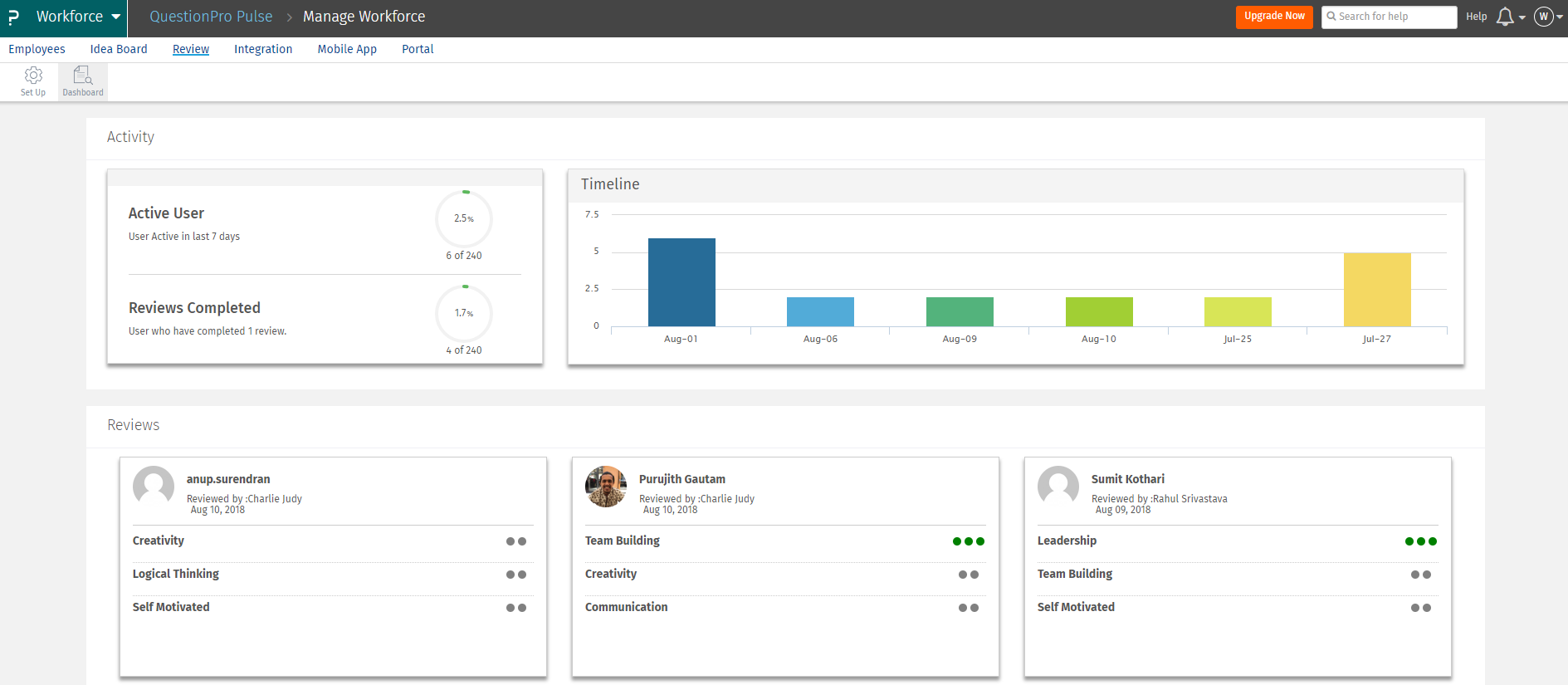Click the QuestionPro P logo icon
This screenshot has height=685, width=1568.
tap(13, 17)
